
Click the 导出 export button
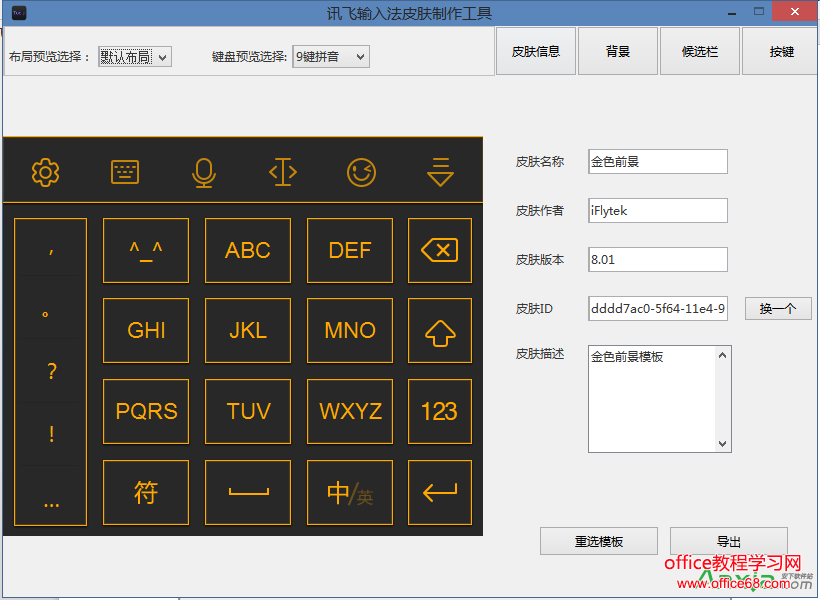[729, 540]
